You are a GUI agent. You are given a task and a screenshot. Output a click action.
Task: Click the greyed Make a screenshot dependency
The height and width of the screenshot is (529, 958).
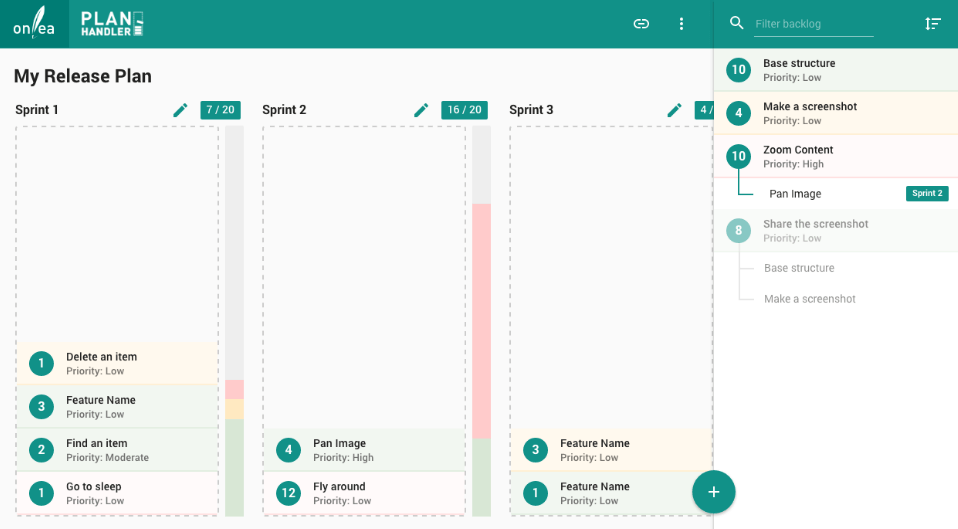click(810, 299)
